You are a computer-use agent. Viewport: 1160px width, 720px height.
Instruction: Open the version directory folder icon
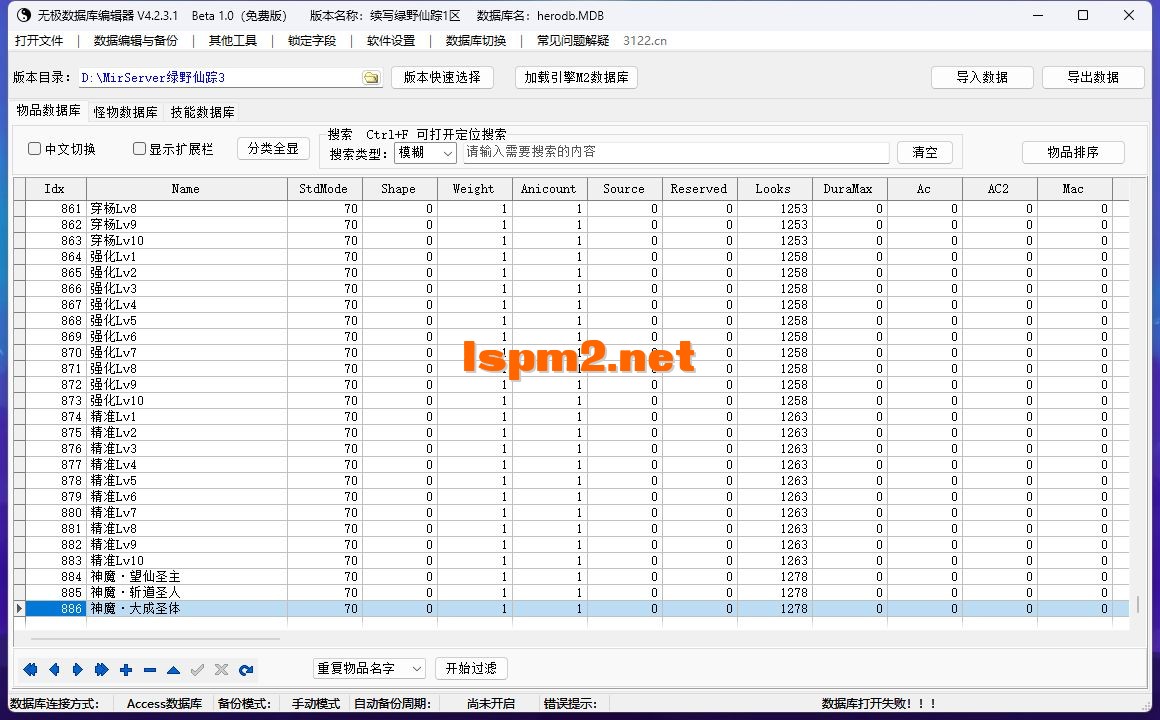pos(371,76)
